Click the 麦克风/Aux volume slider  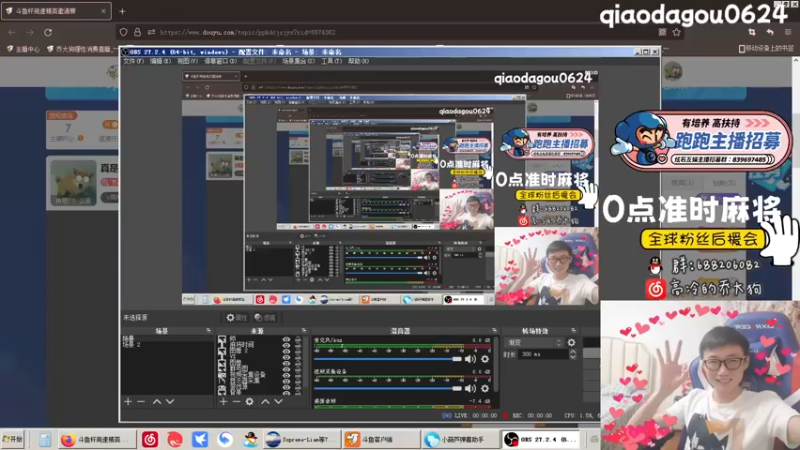(x=388, y=359)
